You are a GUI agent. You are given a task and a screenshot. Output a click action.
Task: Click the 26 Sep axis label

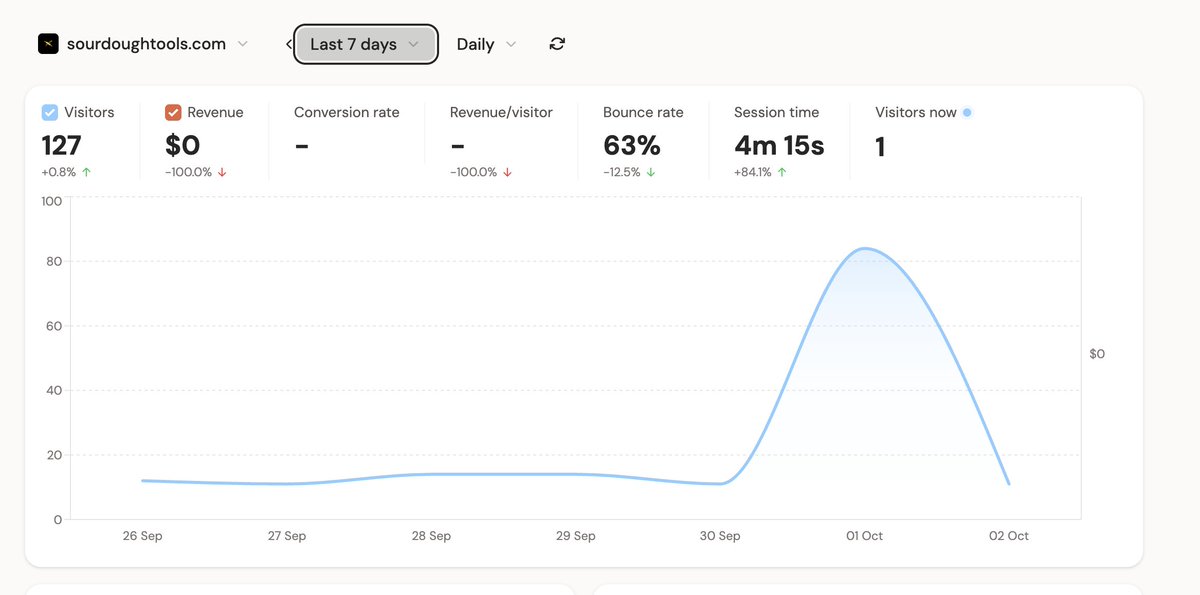tap(142, 536)
